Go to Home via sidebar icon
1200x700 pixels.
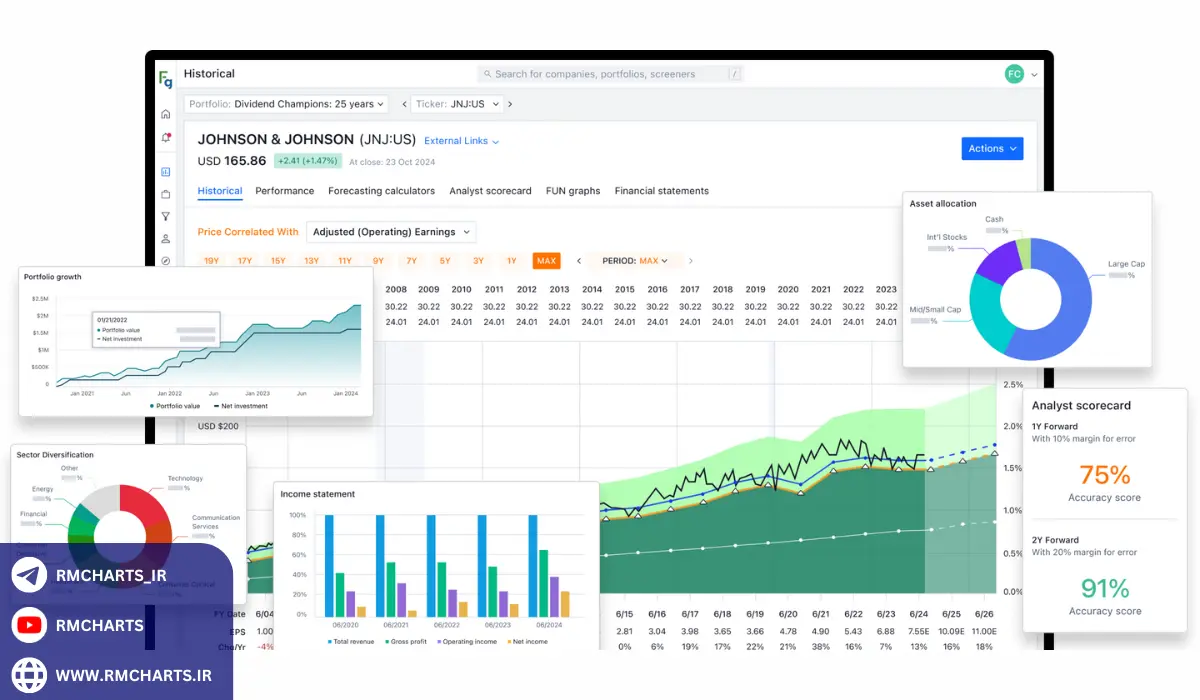coord(165,114)
